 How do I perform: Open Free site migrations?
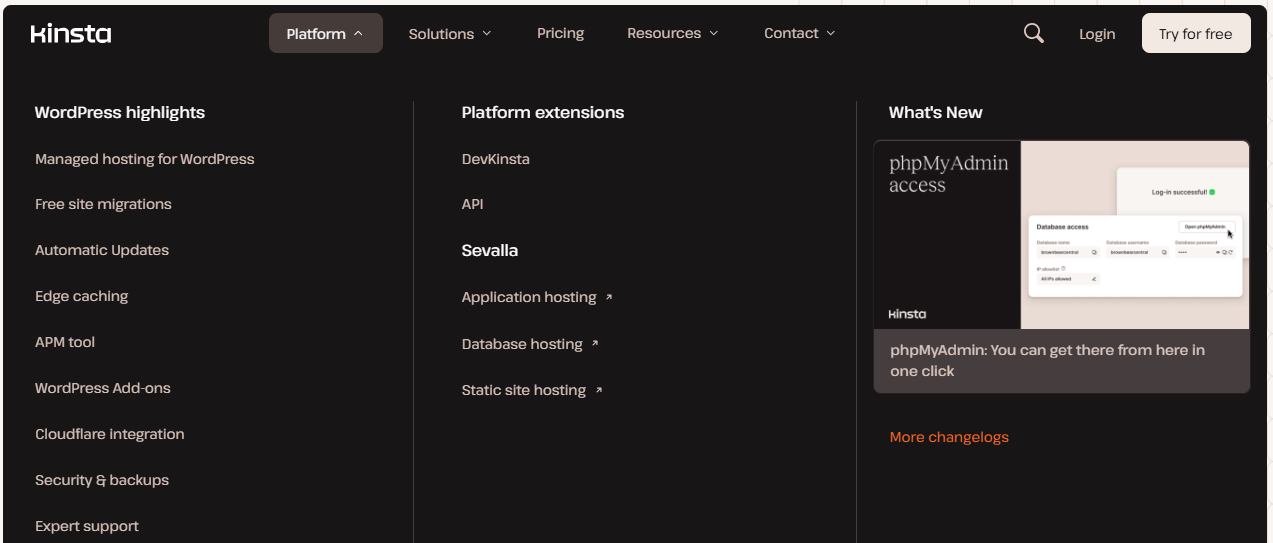coord(103,204)
